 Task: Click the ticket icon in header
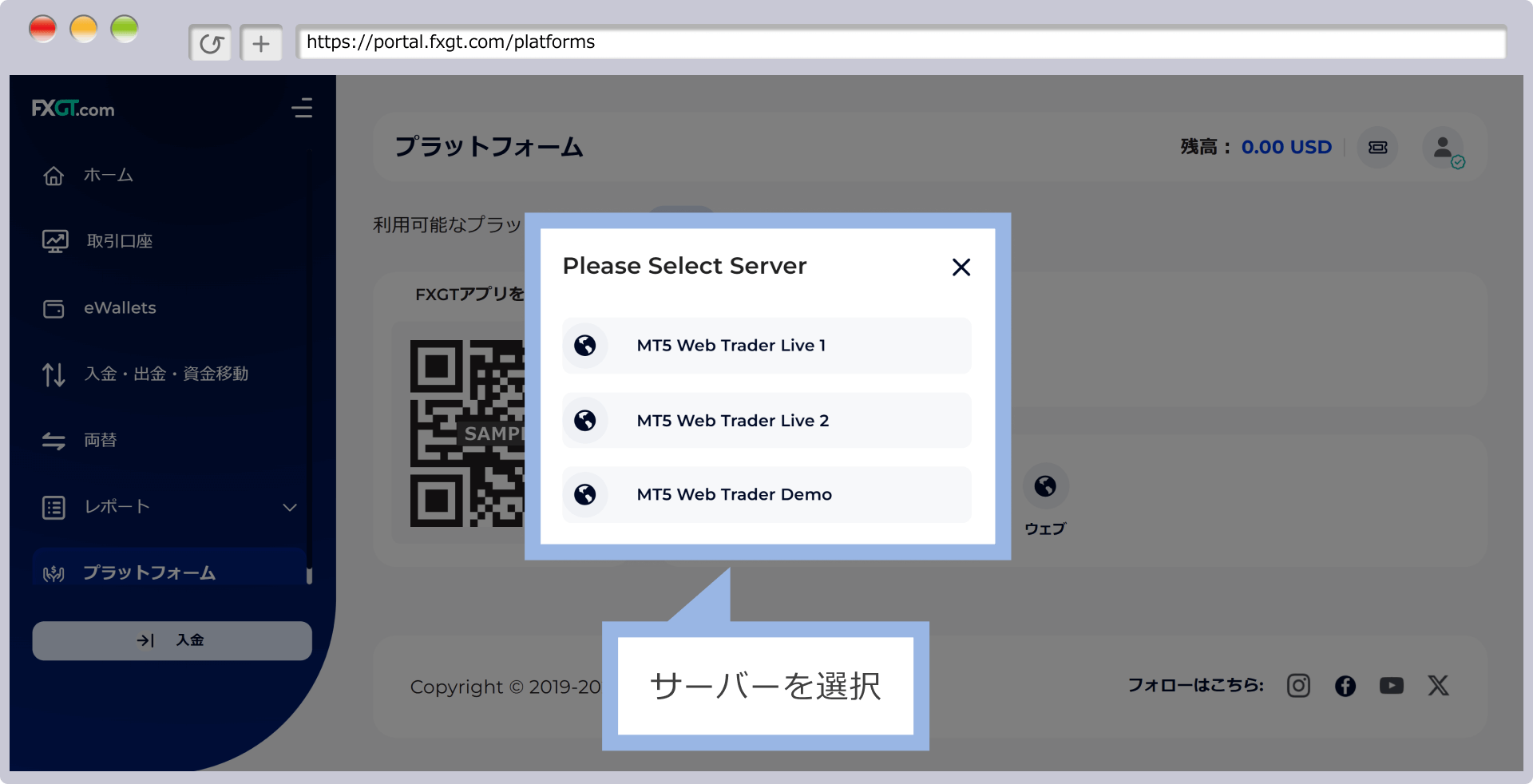coord(1378,148)
